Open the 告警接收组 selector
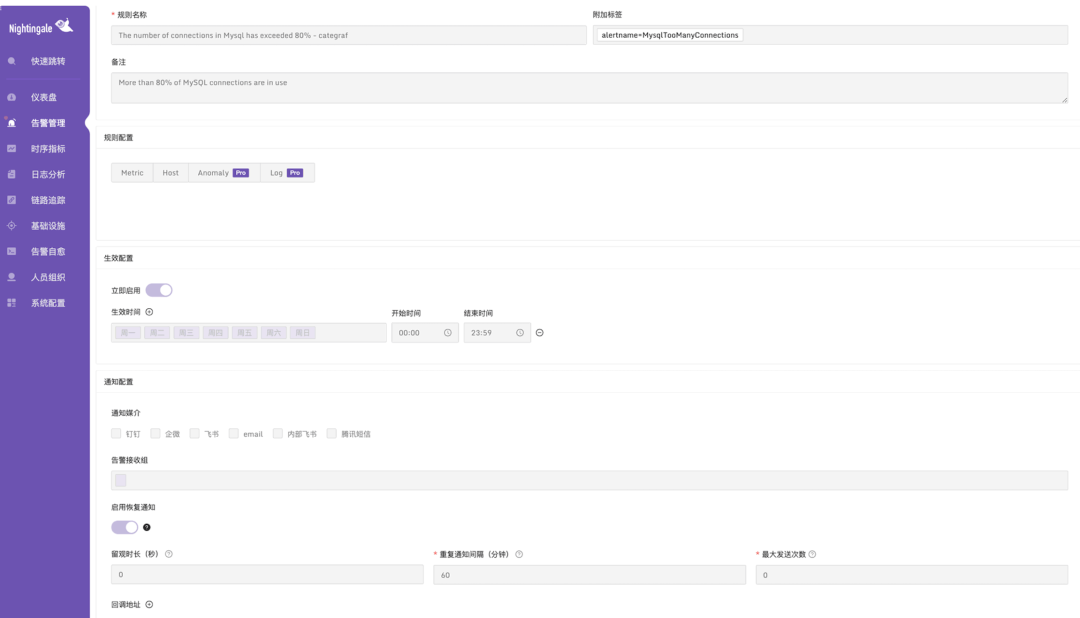The image size is (1080, 618). pyautogui.click(x=590, y=480)
